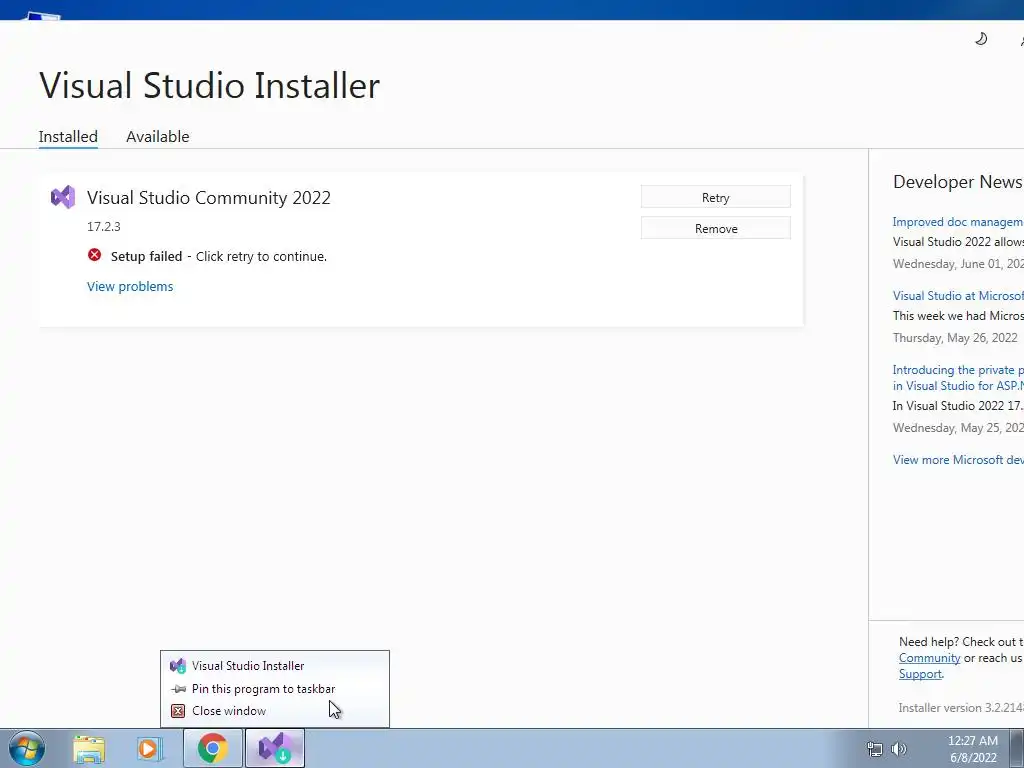Click the Developer News heading

pos(957,182)
